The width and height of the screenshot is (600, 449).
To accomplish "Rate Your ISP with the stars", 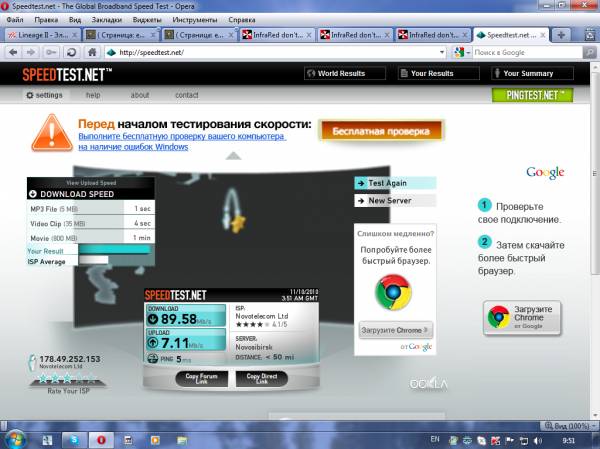I will point(67,379).
